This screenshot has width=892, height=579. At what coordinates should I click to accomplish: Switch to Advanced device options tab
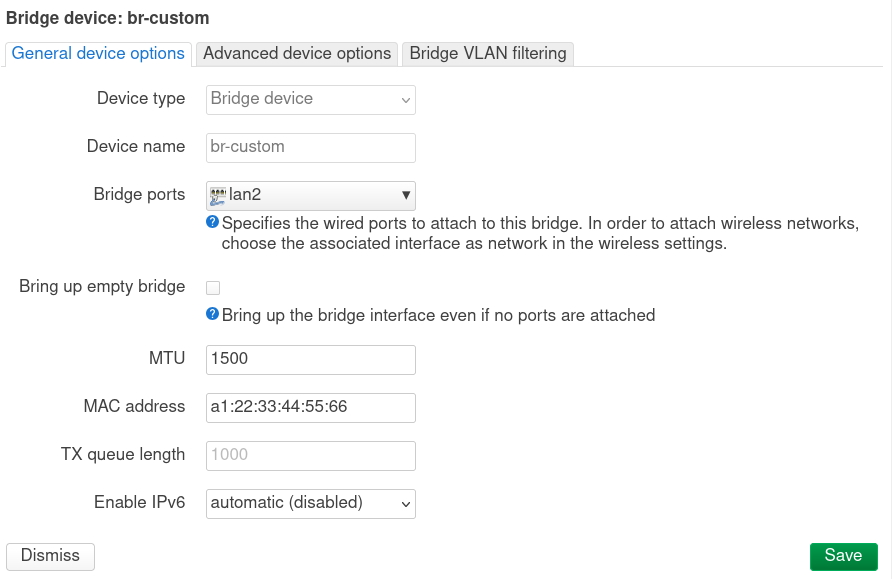pyautogui.click(x=297, y=53)
